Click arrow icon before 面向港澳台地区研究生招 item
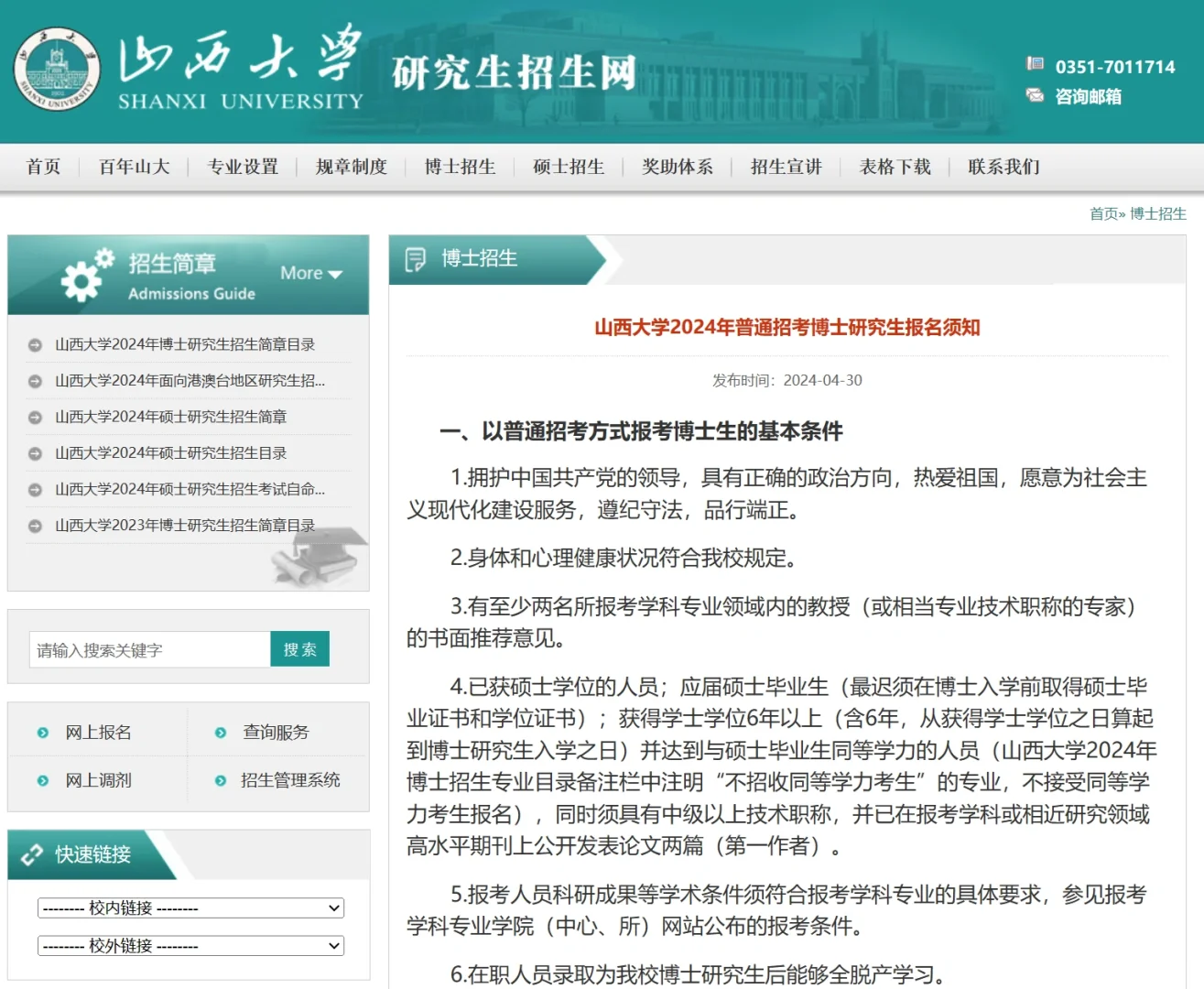The image size is (1204, 989). click(x=35, y=381)
